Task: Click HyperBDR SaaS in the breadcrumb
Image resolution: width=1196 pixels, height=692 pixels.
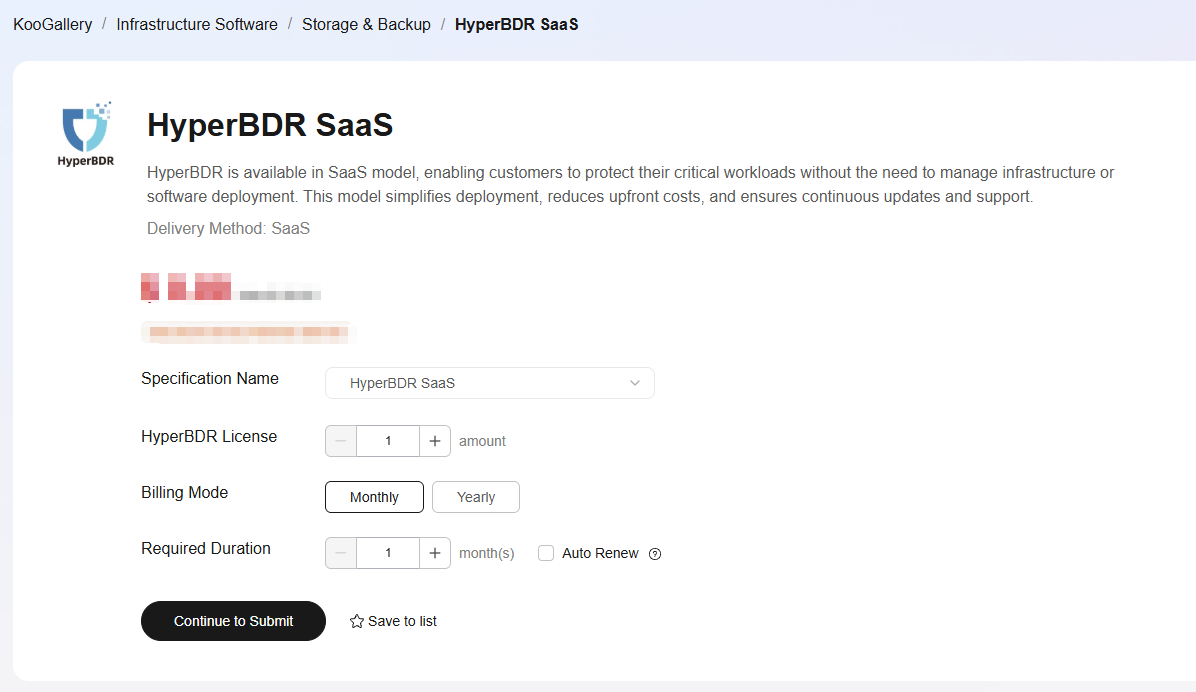Action: [516, 24]
